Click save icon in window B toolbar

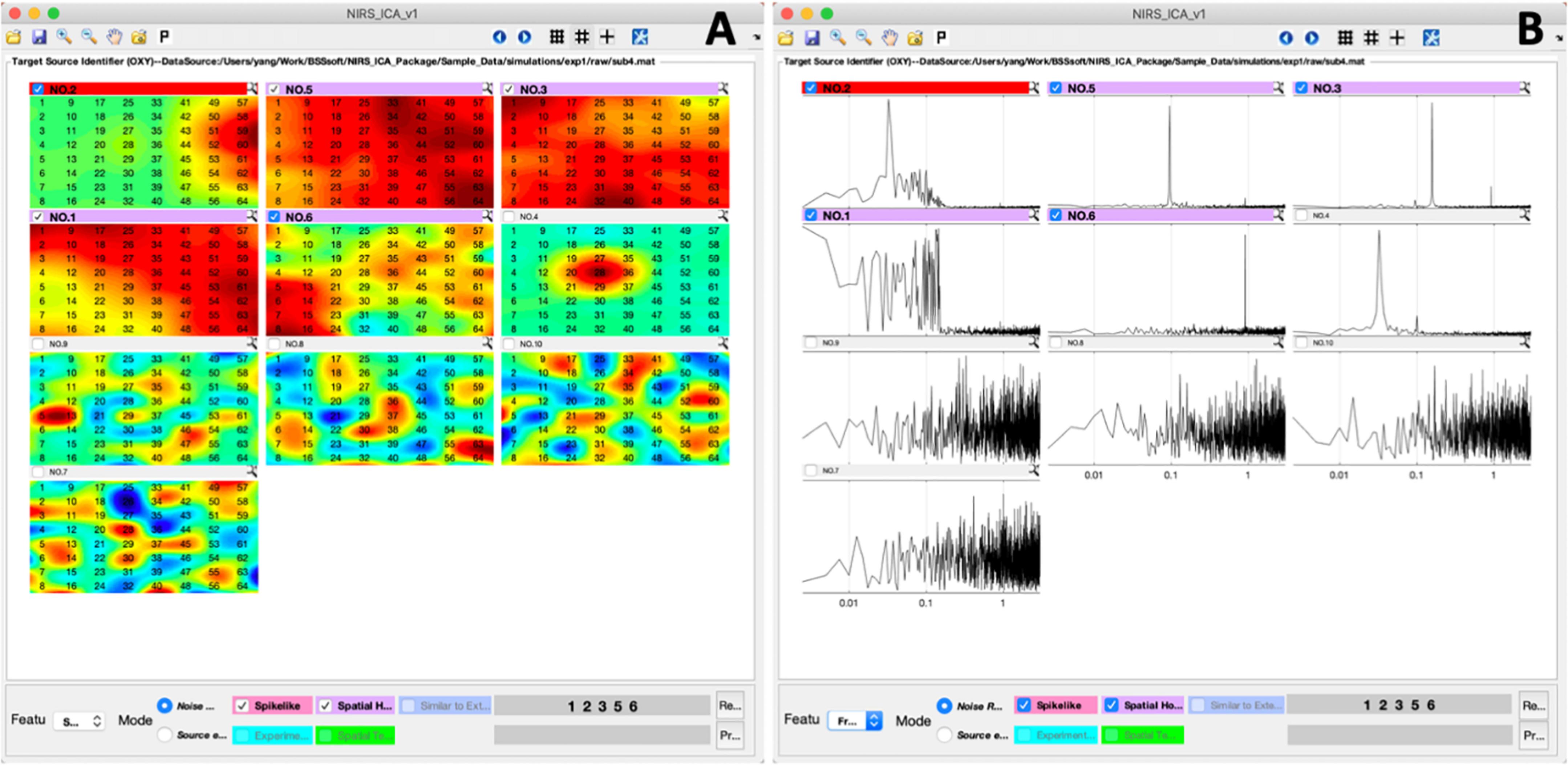click(x=812, y=39)
